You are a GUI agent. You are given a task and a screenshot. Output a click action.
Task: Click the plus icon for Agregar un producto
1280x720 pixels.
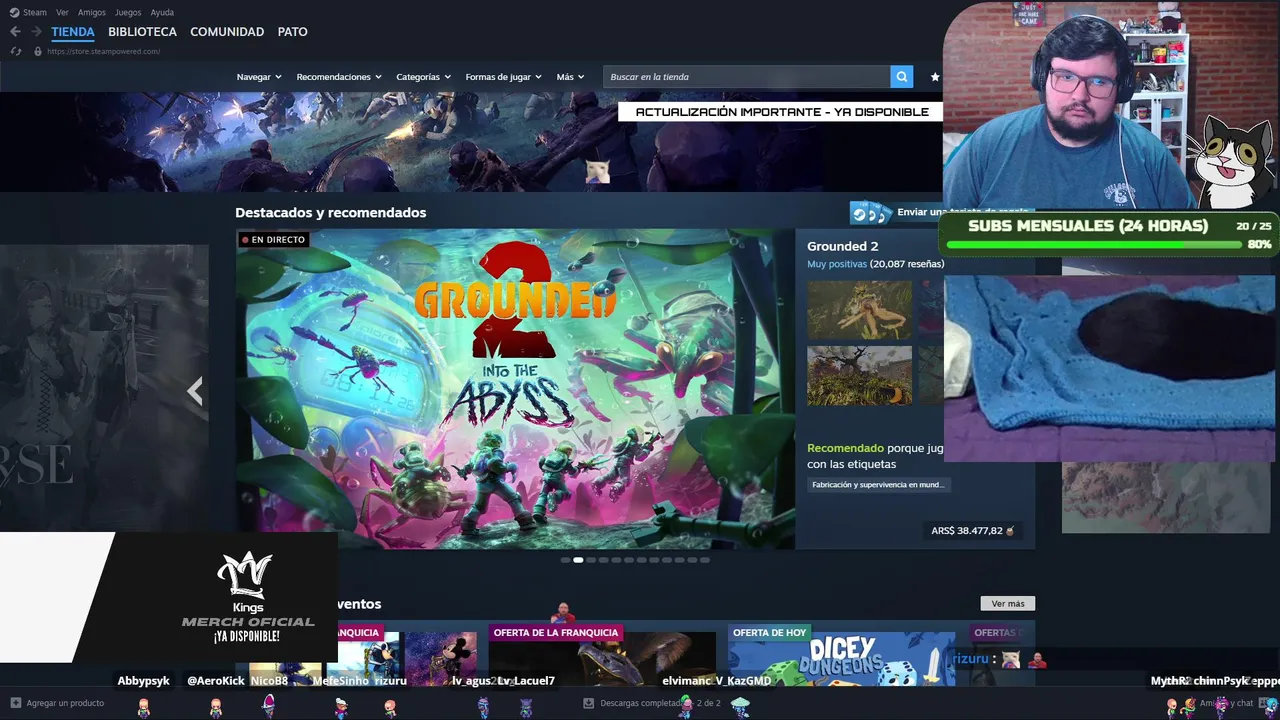click(15, 703)
